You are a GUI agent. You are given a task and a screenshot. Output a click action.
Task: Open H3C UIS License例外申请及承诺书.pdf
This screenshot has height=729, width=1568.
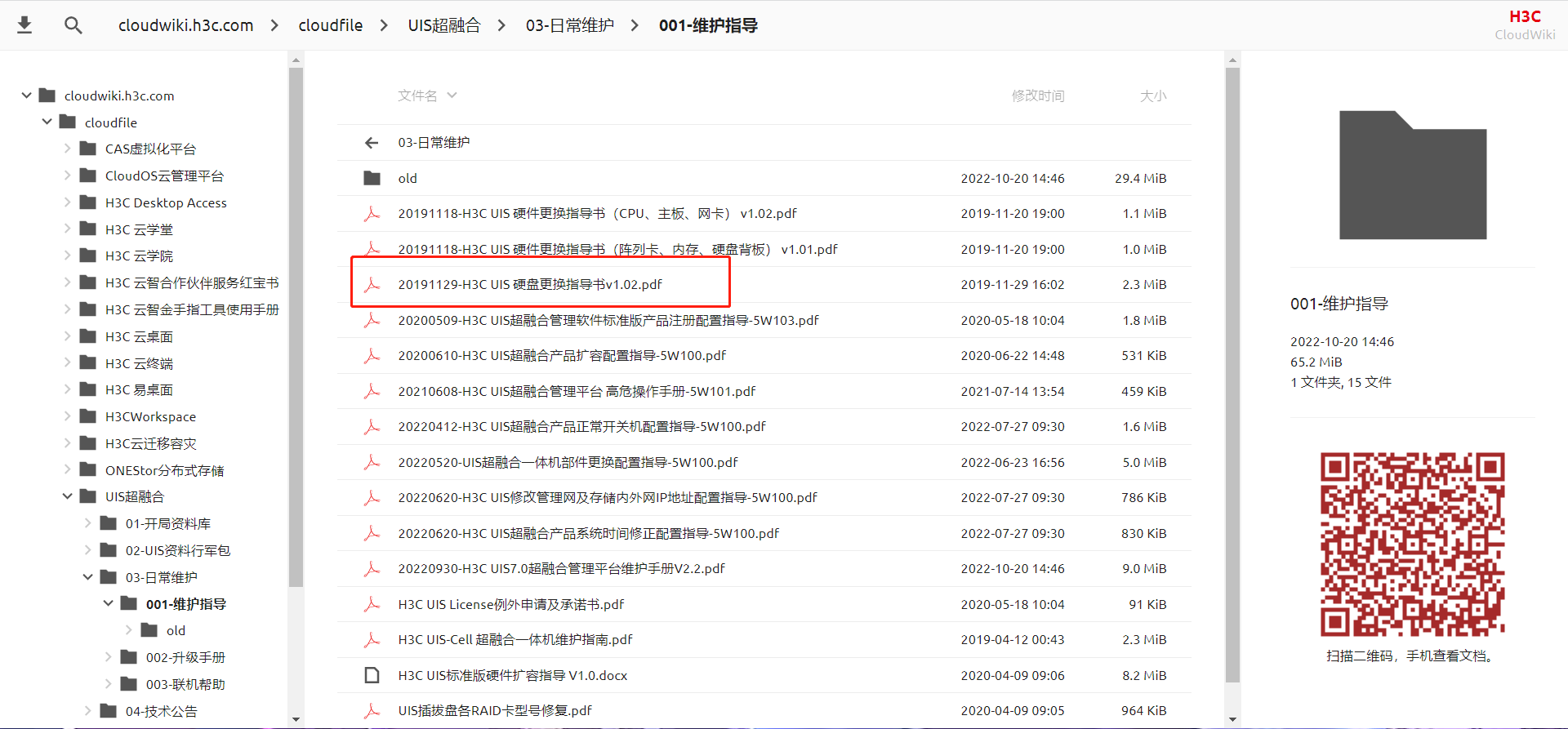[511, 604]
